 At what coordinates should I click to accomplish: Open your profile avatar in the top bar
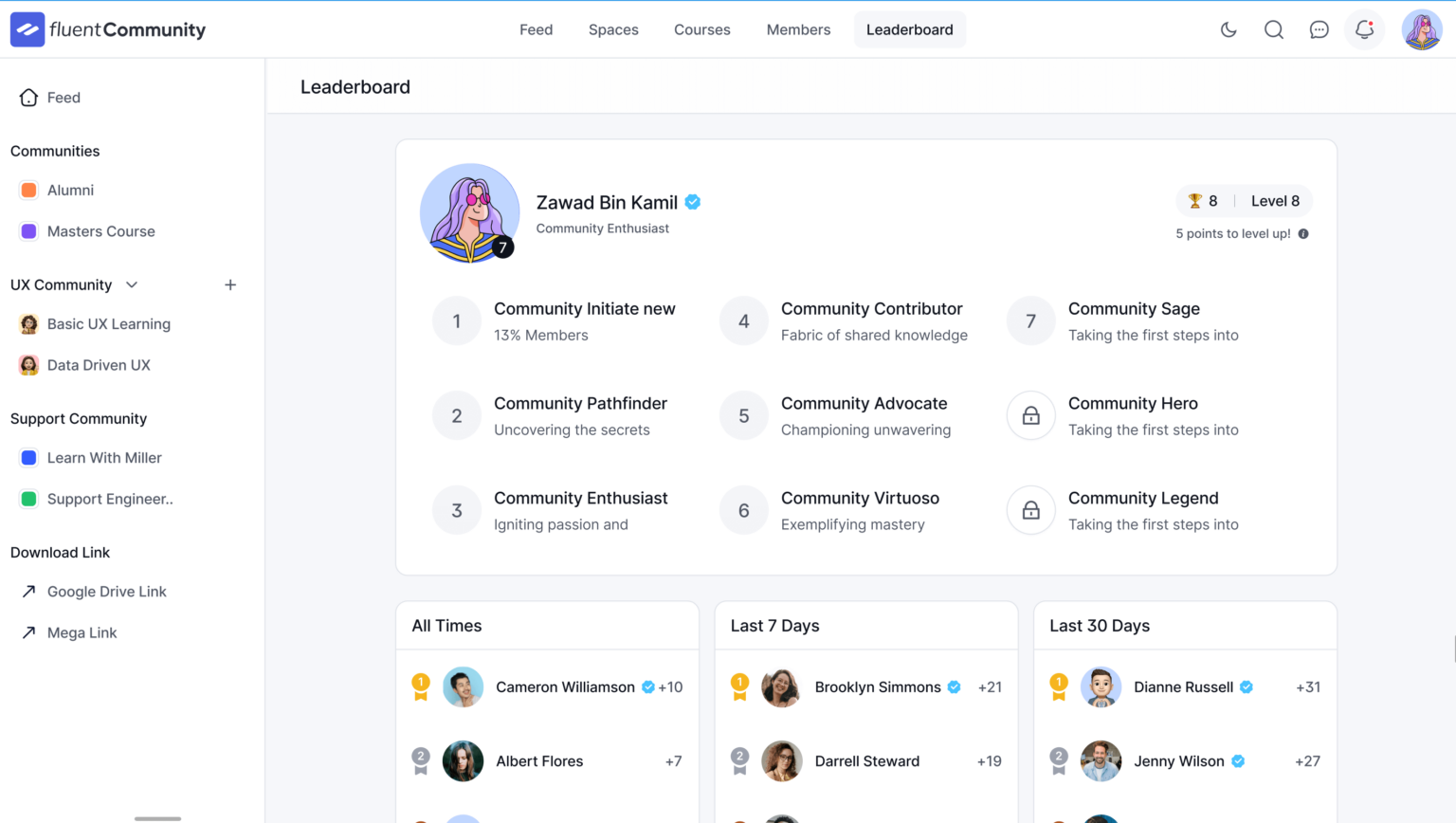coord(1422,29)
